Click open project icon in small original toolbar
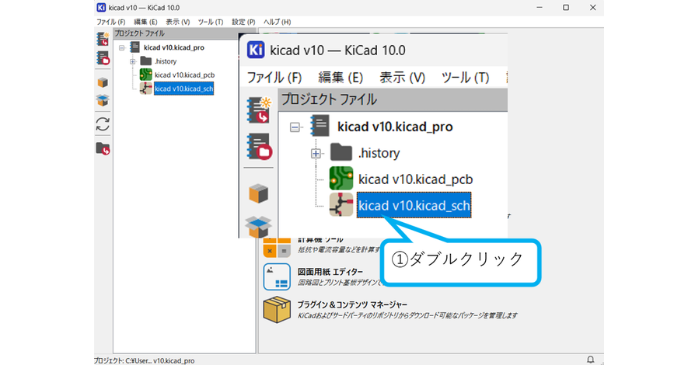Viewport: 698px width, 365px height. coord(103,58)
